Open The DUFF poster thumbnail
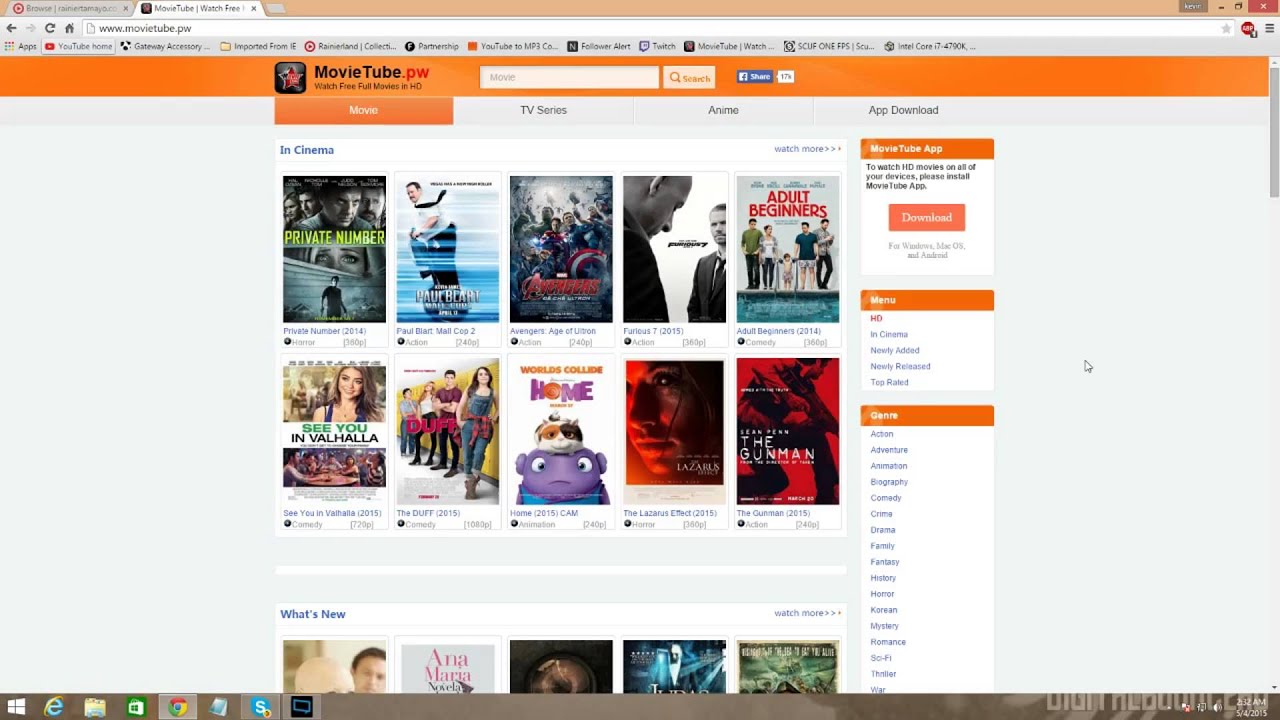 click(x=447, y=432)
